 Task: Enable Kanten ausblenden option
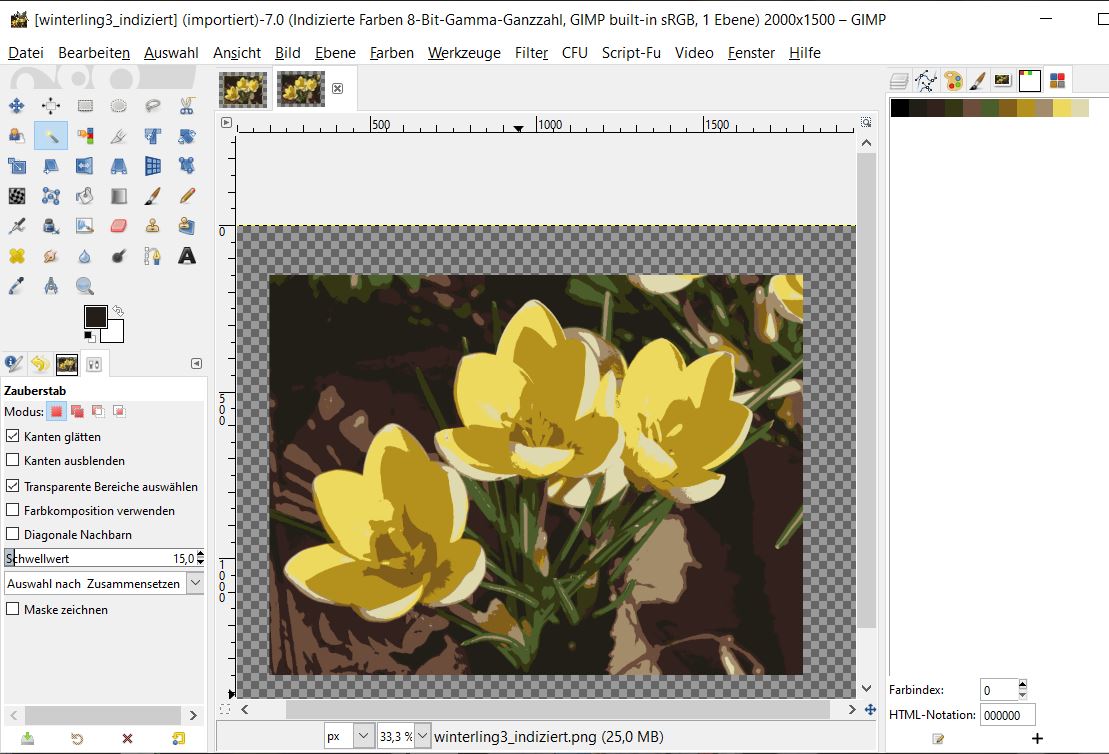13,460
